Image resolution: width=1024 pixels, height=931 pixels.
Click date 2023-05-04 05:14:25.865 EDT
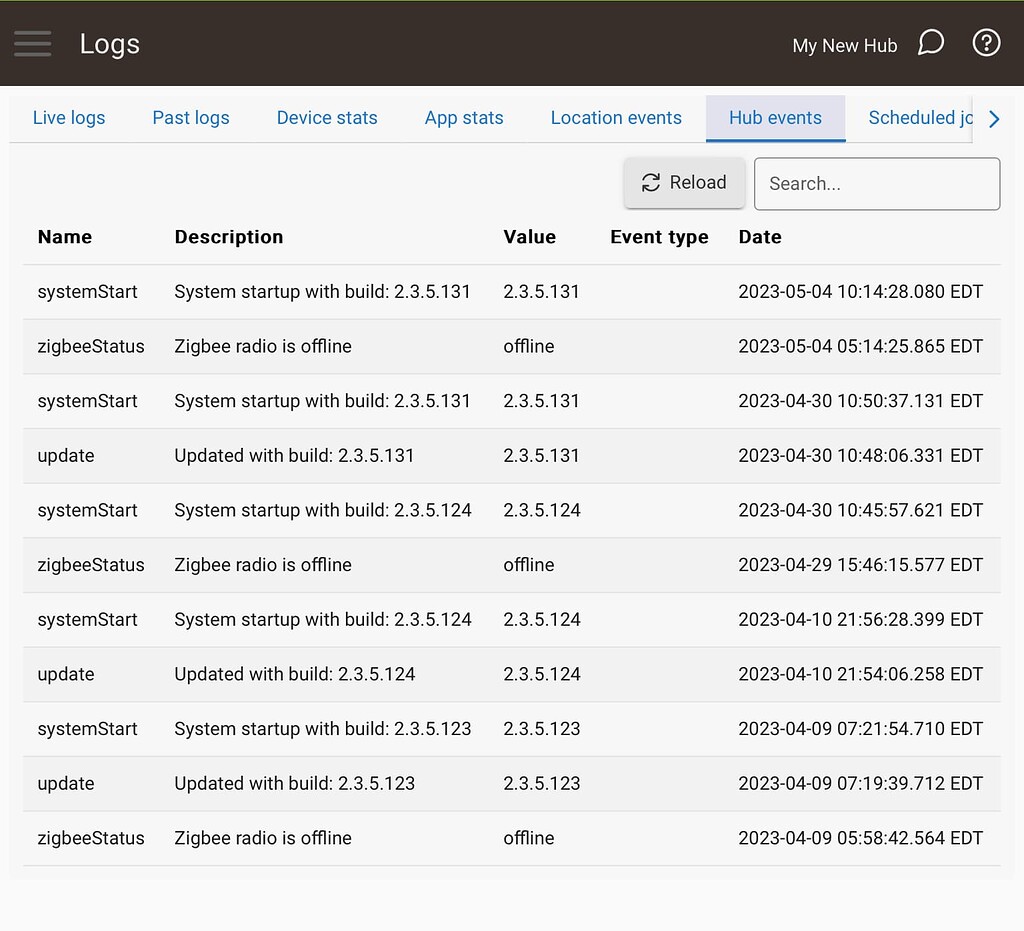860,347
